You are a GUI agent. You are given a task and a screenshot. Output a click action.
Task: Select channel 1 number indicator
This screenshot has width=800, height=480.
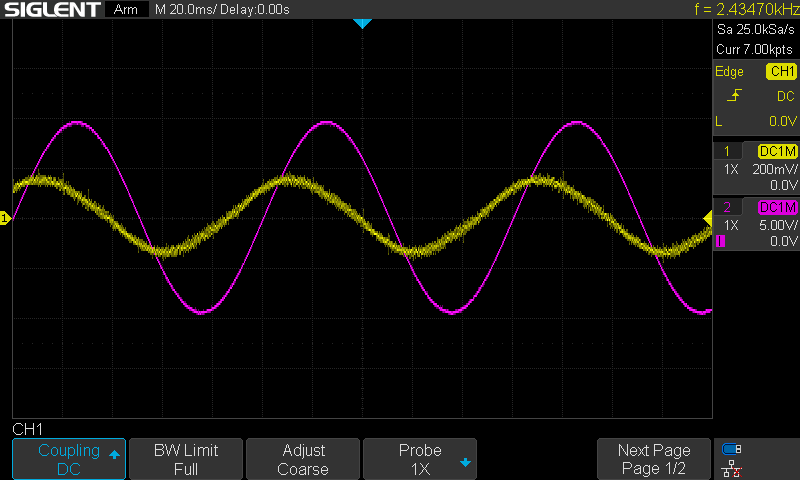[727, 151]
